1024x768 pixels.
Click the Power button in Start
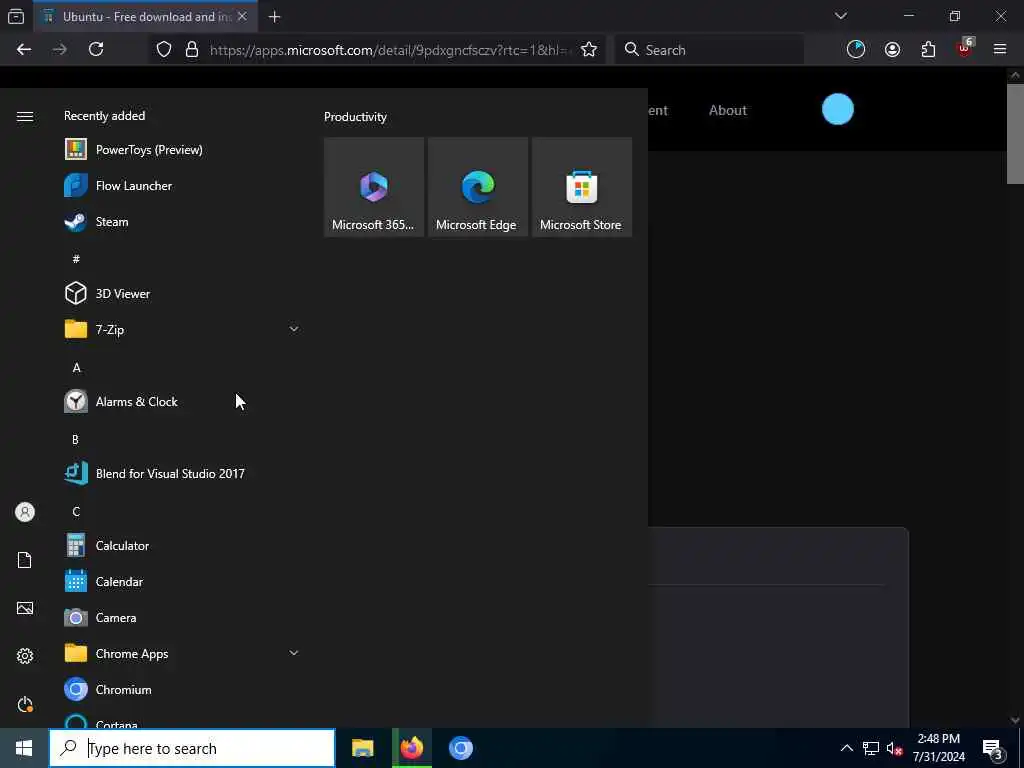point(25,704)
